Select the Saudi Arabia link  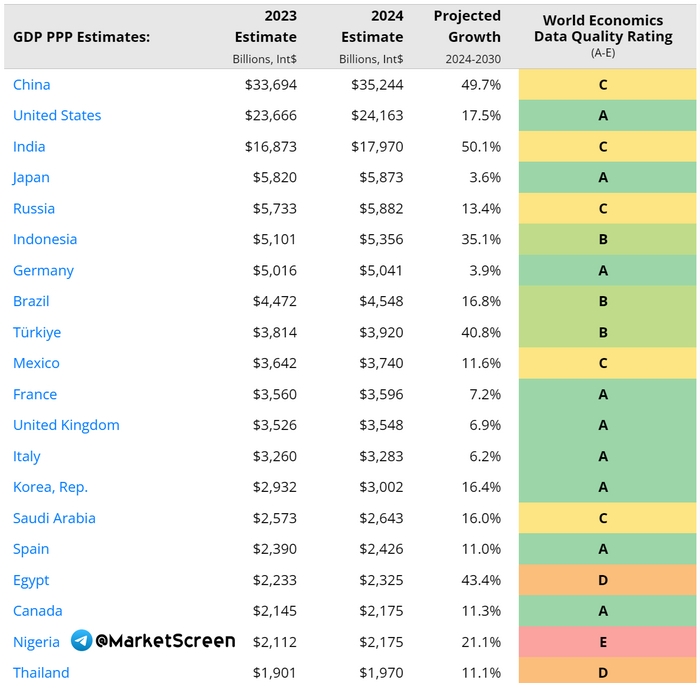(x=54, y=518)
